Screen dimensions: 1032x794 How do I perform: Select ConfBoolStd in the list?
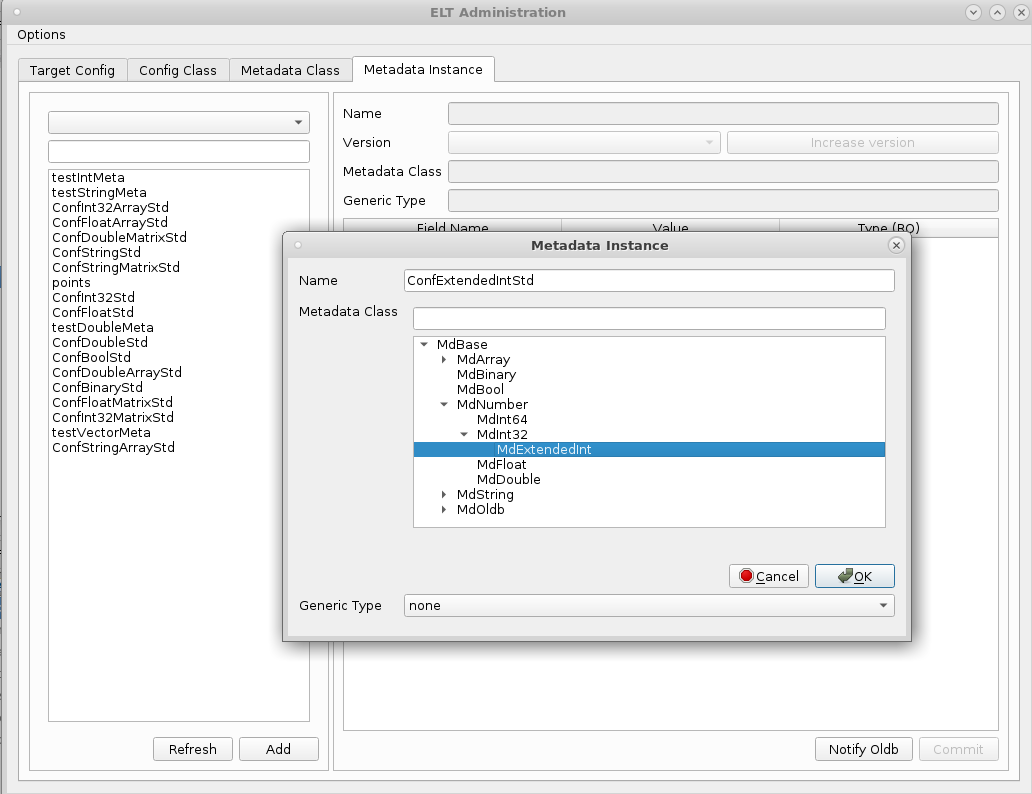tap(91, 357)
